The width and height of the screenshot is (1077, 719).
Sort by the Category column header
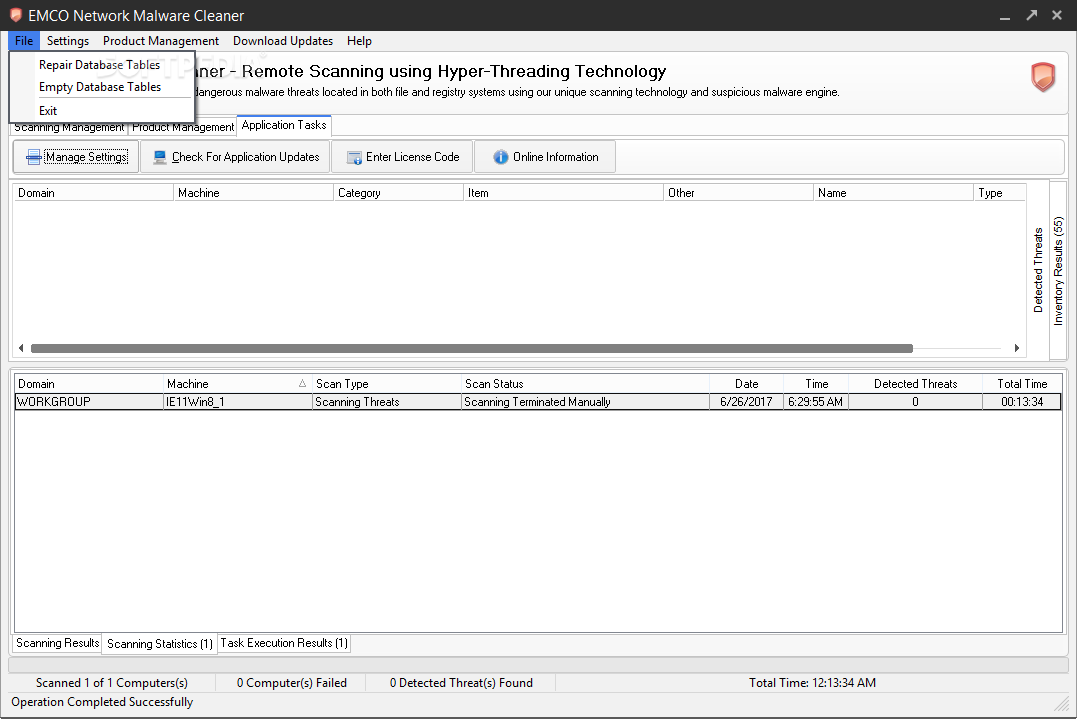coord(398,193)
